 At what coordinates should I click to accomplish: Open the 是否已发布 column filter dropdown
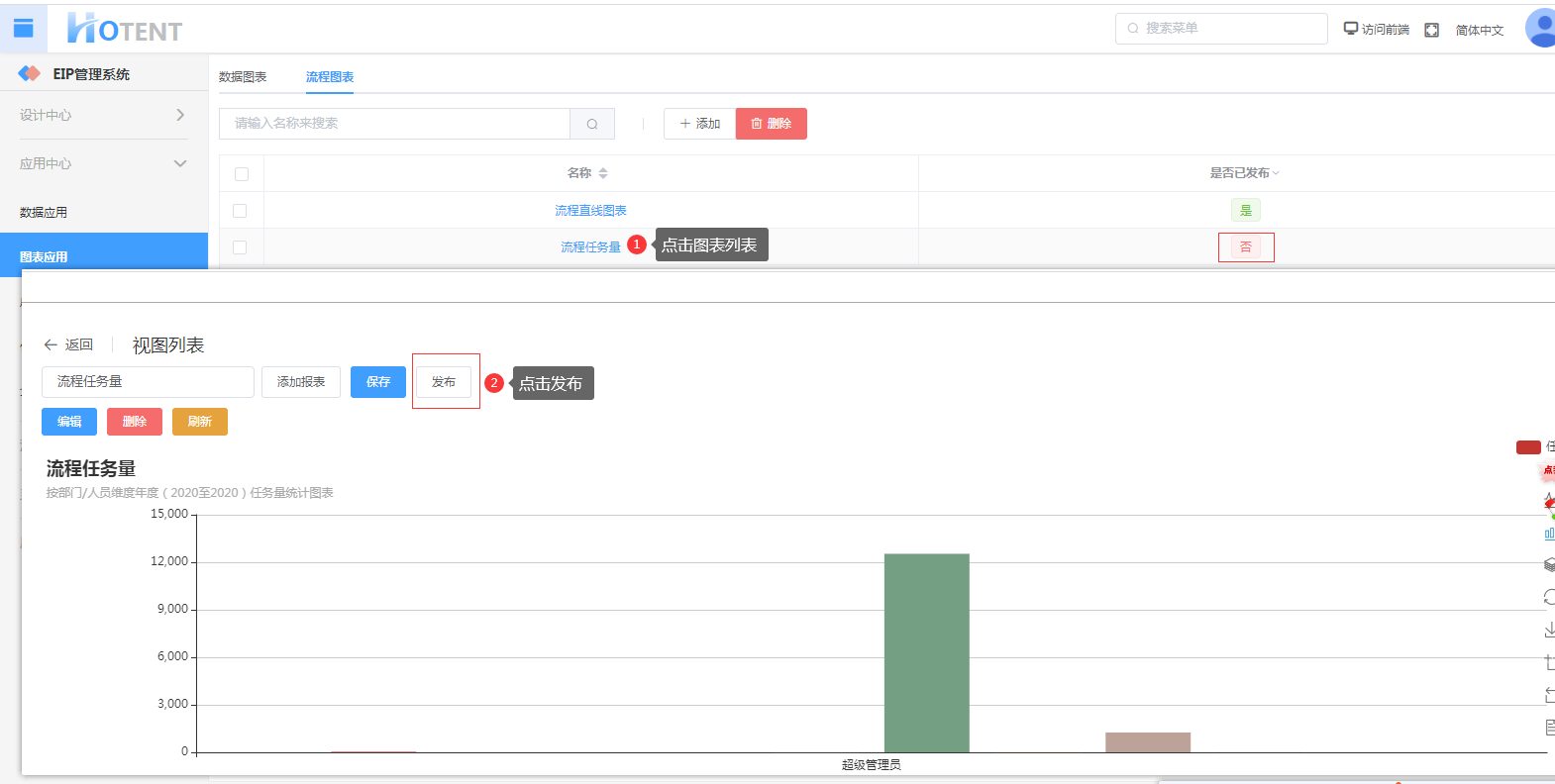pos(1276,173)
